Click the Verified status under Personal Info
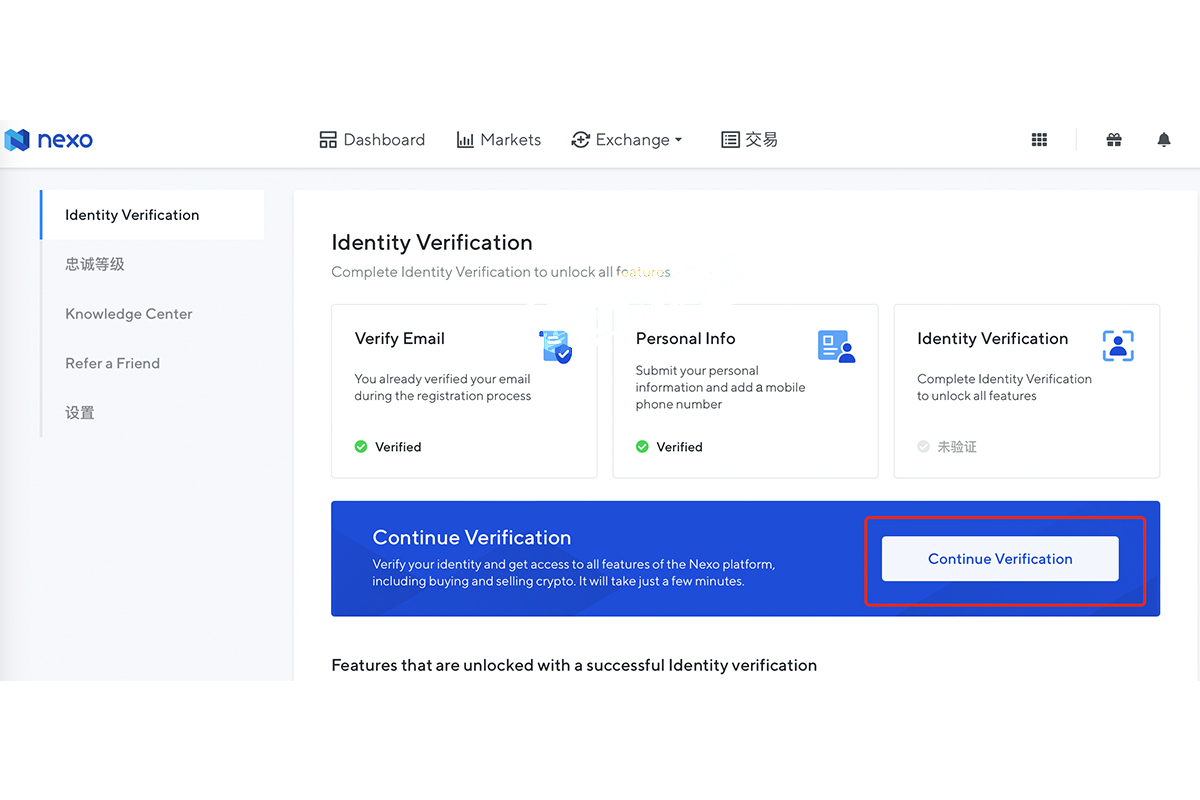The width and height of the screenshot is (1200, 800). point(679,447)
